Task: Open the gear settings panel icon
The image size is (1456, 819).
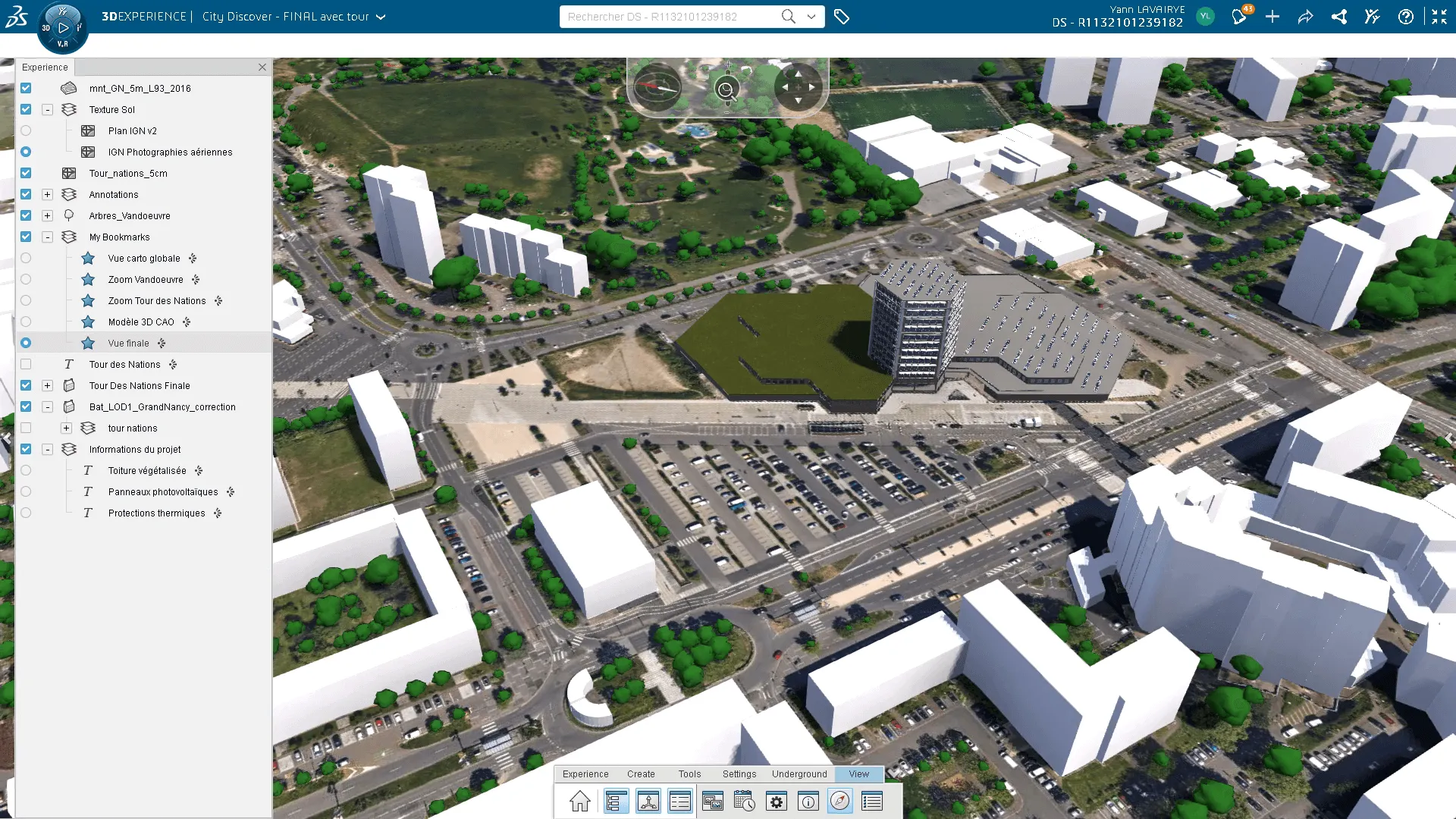Action: tap(777, 802)
